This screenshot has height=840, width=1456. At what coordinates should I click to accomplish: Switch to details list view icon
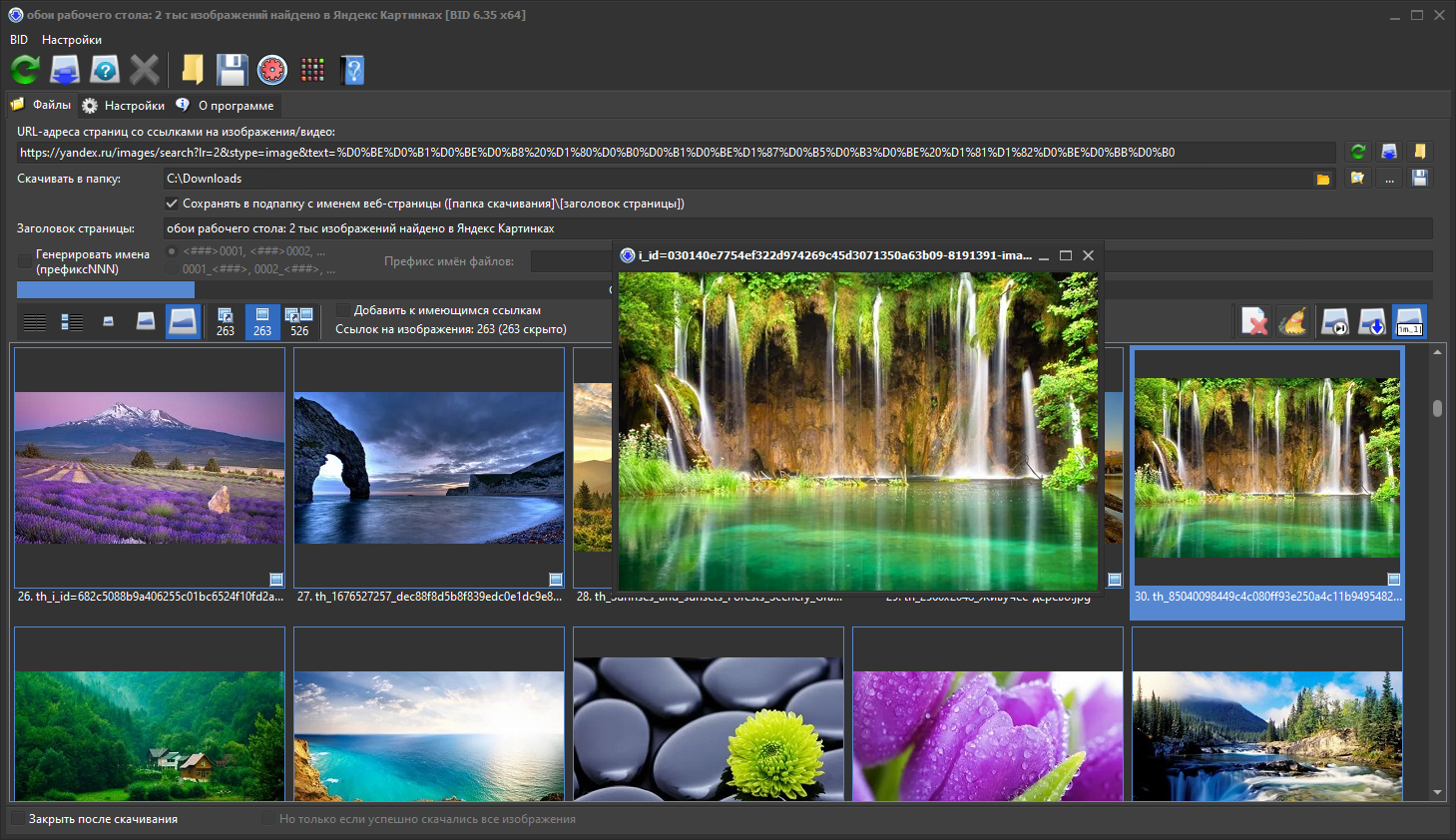[x=72, y=321]
